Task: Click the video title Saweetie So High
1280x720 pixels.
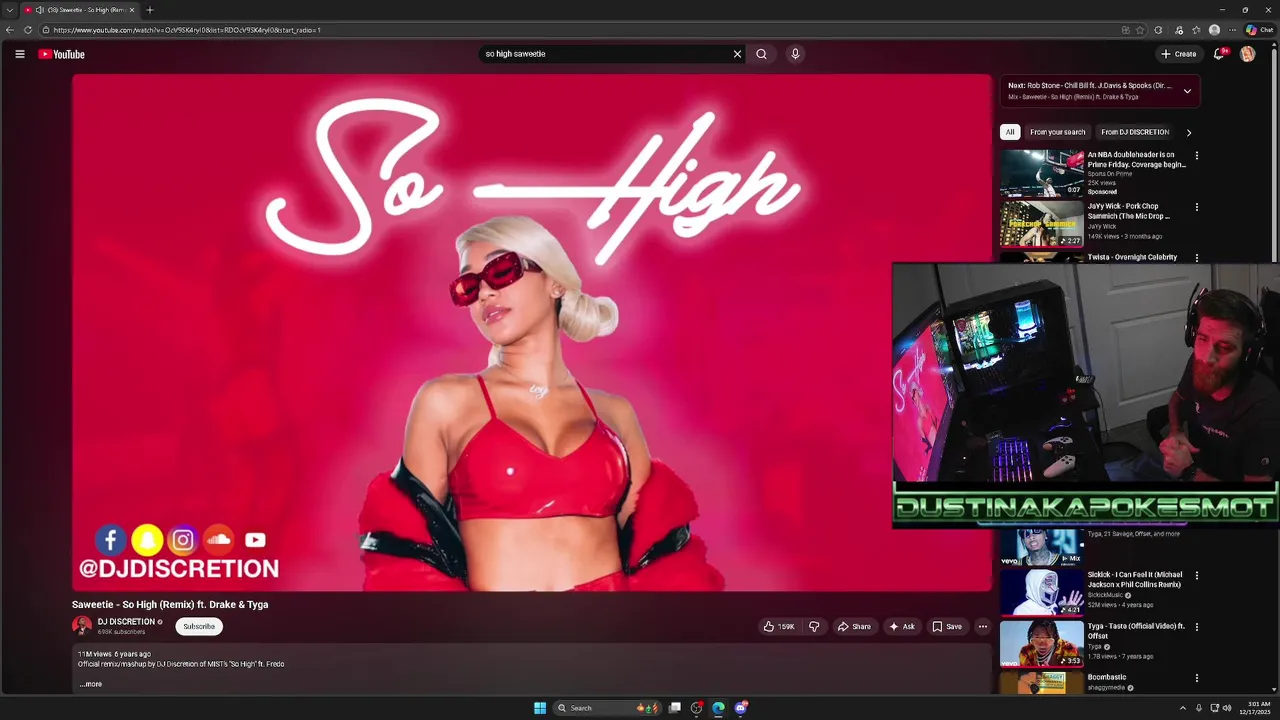Action: [170, 604]
